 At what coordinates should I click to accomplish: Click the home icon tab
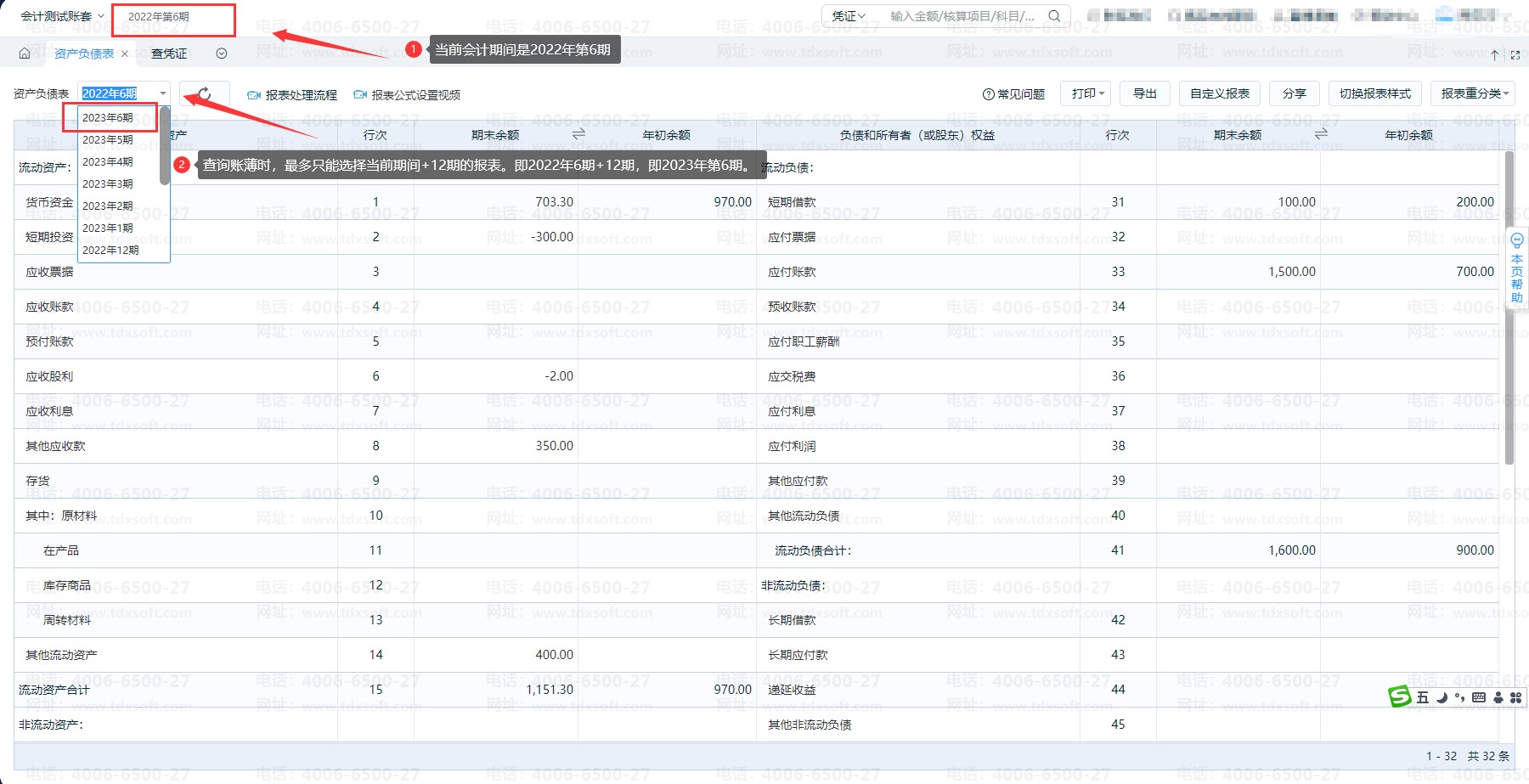point(25,54)
